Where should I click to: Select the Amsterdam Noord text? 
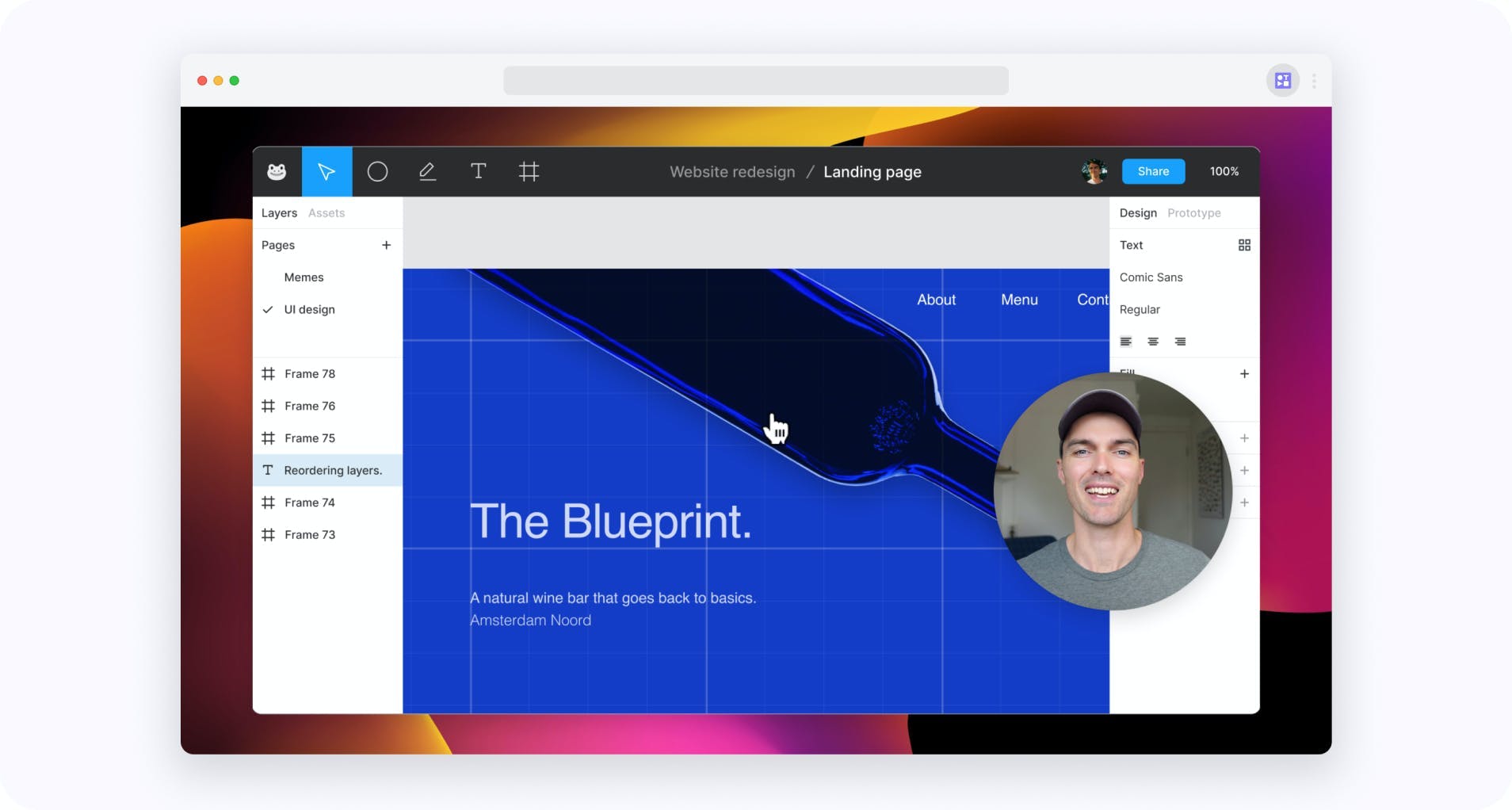(x=530, y=621)
